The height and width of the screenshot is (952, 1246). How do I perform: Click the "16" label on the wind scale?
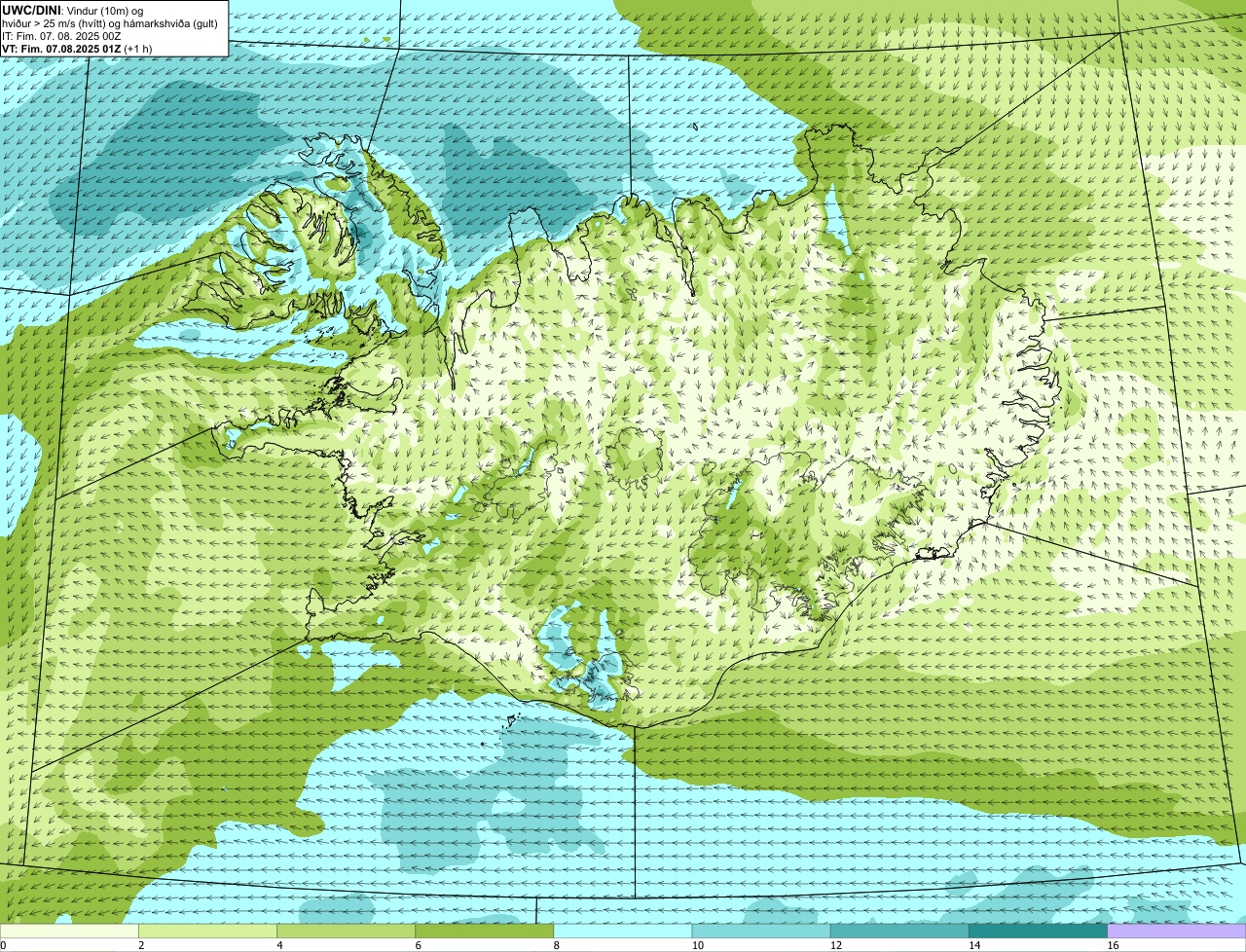[x=1114, y=945]
